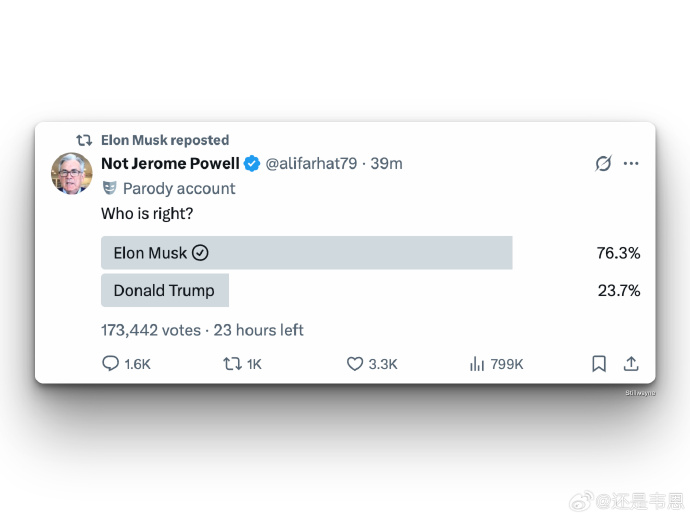The width and height of the screenshot is (690, 518).
Task: Click the Parody account label text
Action: (179, 188)
